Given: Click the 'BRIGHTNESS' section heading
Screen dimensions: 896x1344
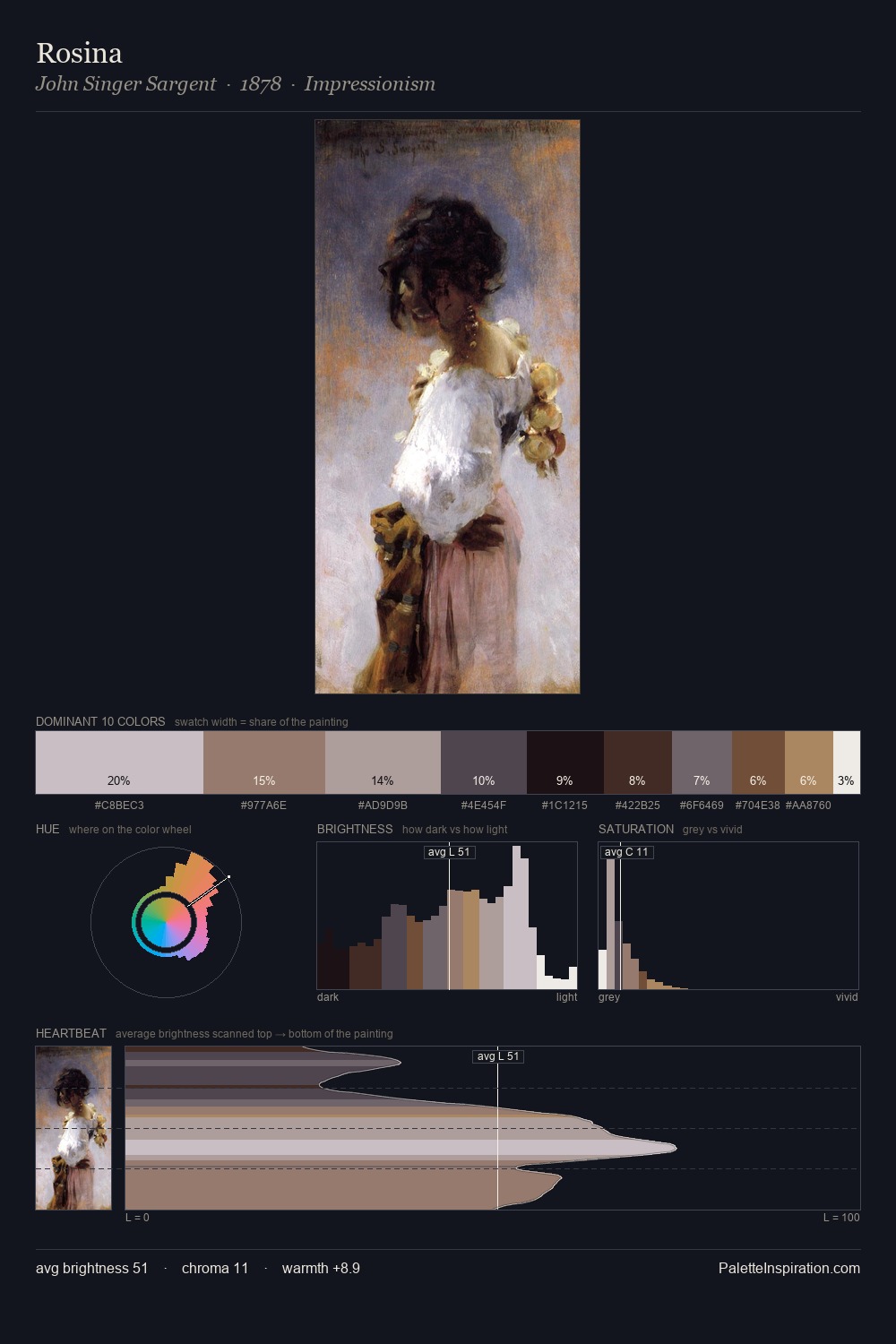Looking at the screenshot, I should [355, 829].
